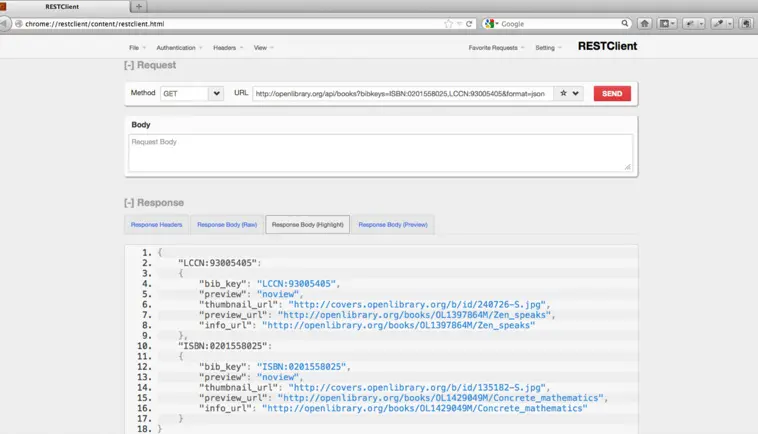Open the bookmarks toolbar button
The width and height of the screenshot is (758, 434).
665,23
